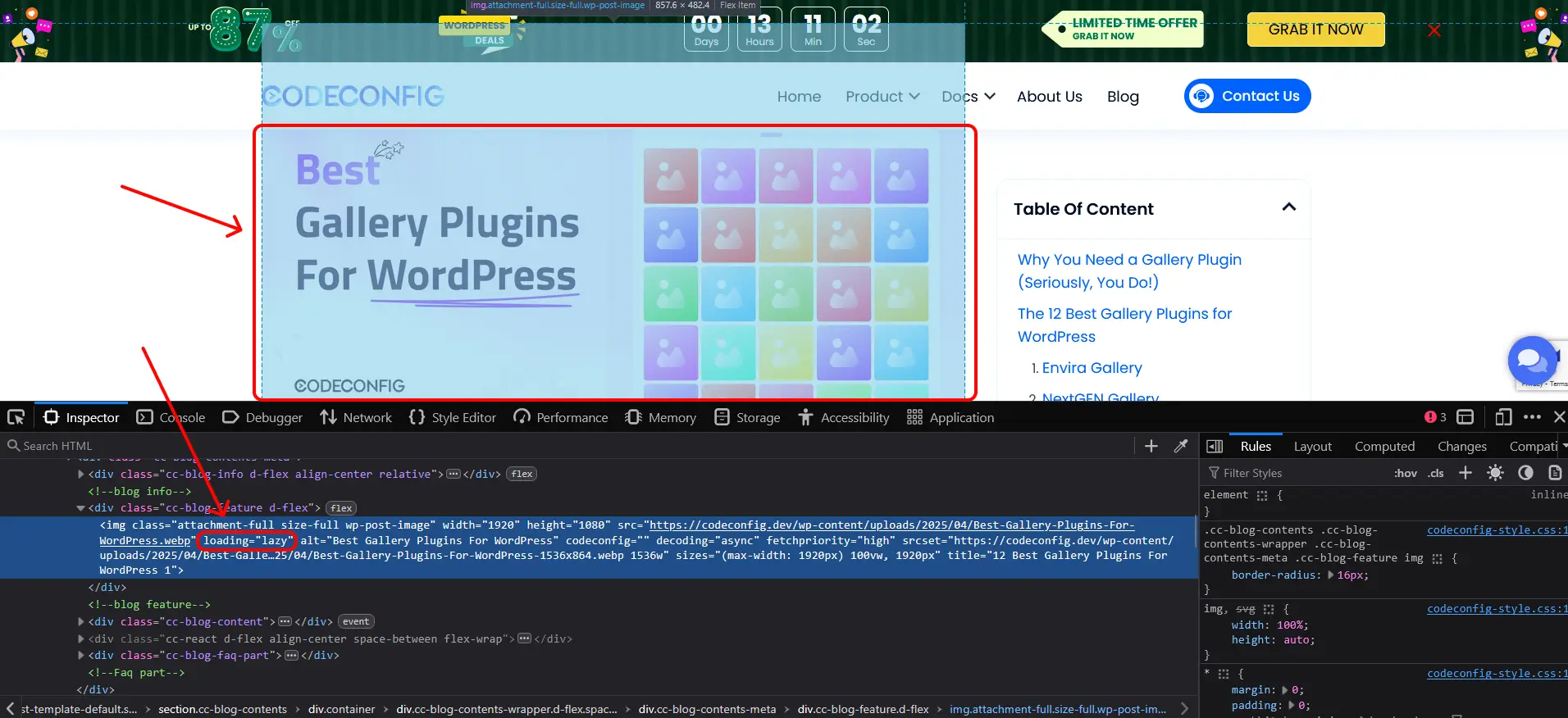Go to the About Us page
The image size is (1568, 718).
tap(1049, 97)
